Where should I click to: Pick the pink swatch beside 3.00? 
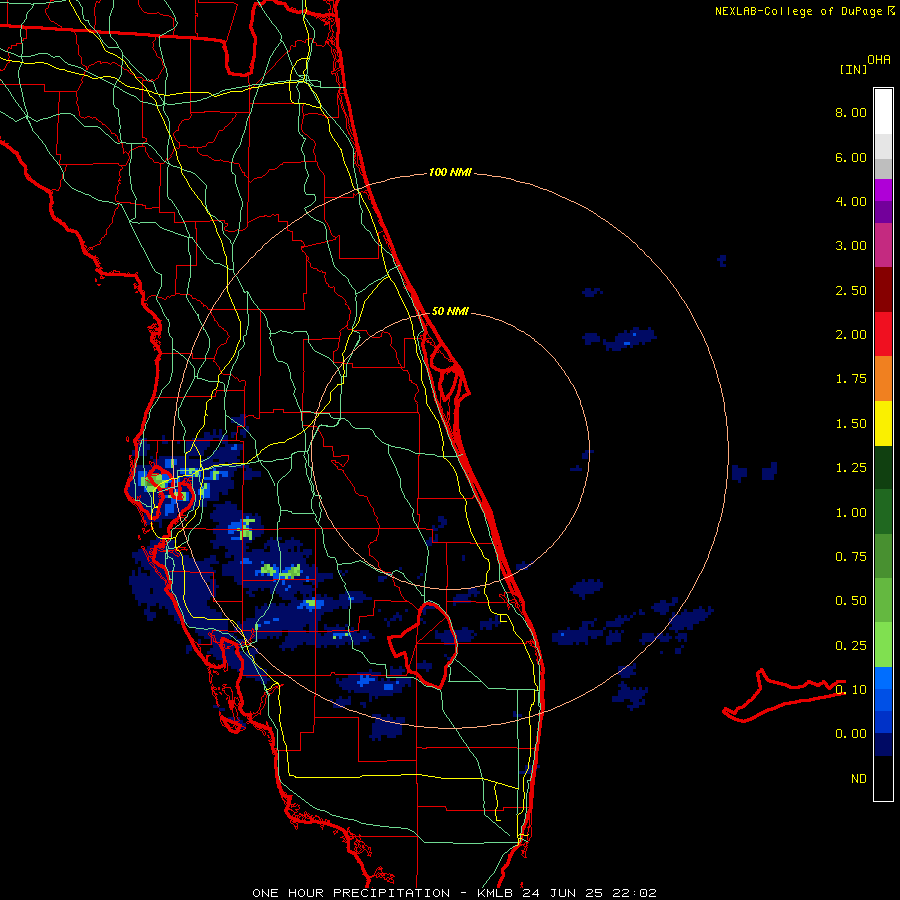pyautogui.click(x=883, y=246)
